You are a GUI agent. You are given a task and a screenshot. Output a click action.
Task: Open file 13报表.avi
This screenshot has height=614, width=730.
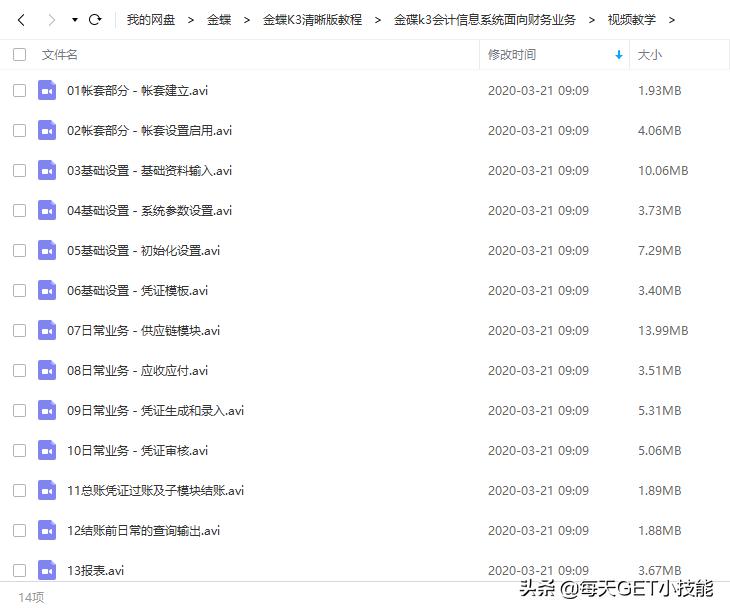(95, 570)
